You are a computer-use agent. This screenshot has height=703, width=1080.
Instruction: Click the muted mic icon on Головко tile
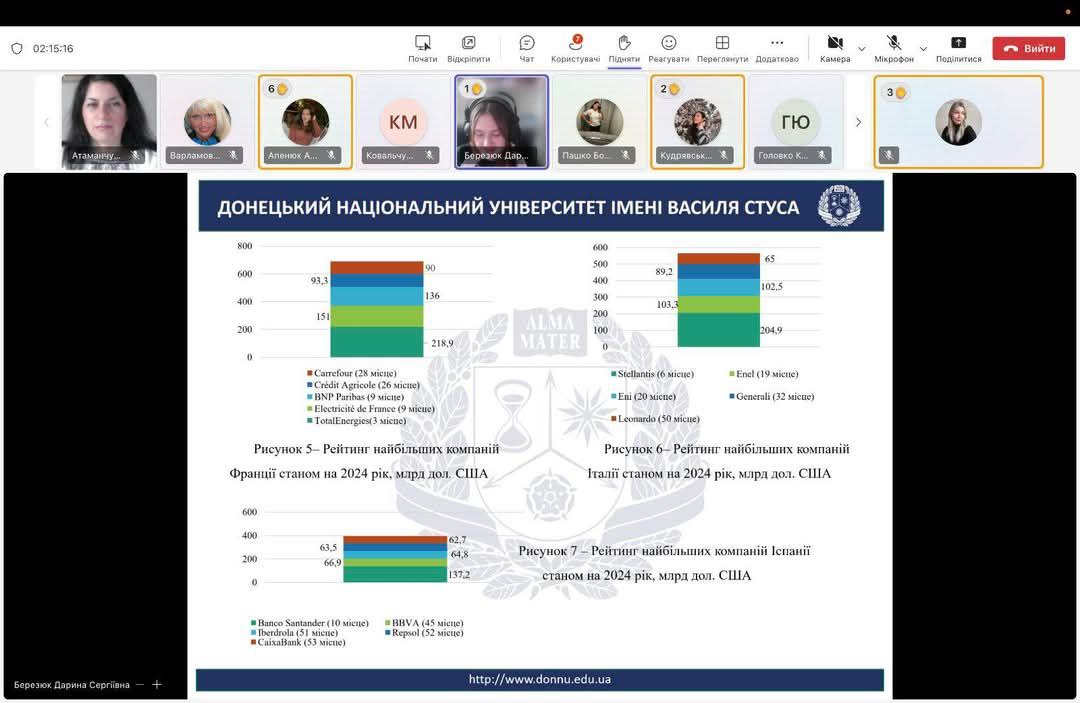coord(822,156)
